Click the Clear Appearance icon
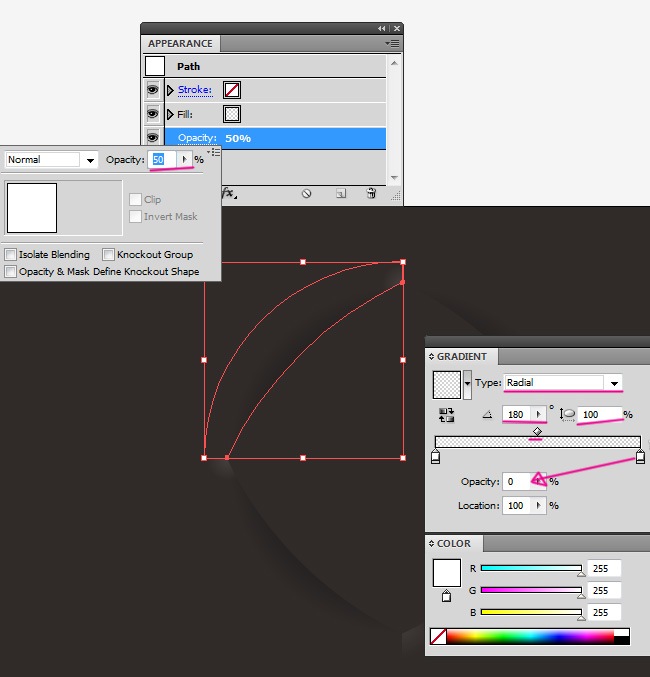This screenshot has height=677, width=650. [x=307, y=193]
